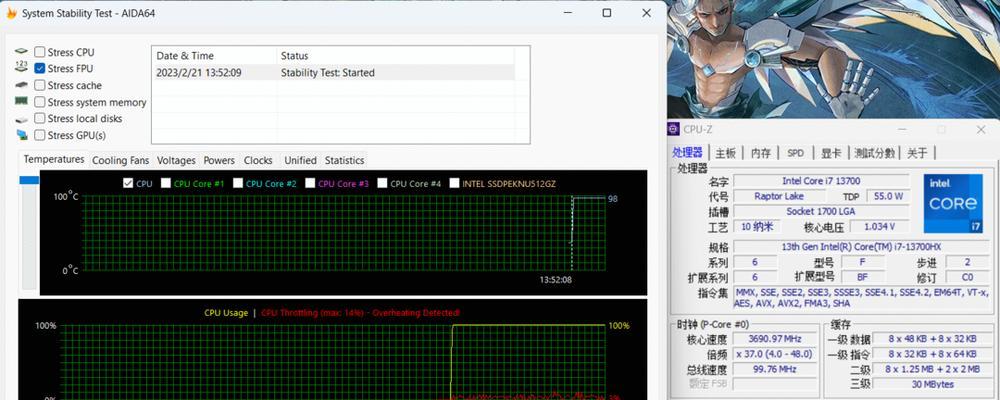Screen dimensions: 1000x400
Task: Enable the Stress CPU checkbox
Action: tap(40, 52)
